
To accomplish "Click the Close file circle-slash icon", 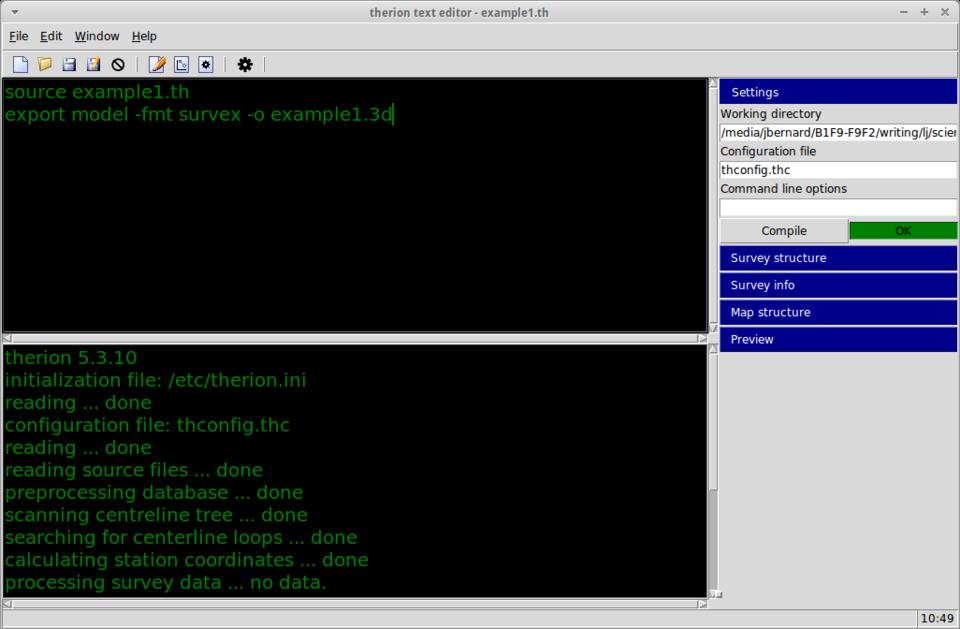I will (118, 64).
